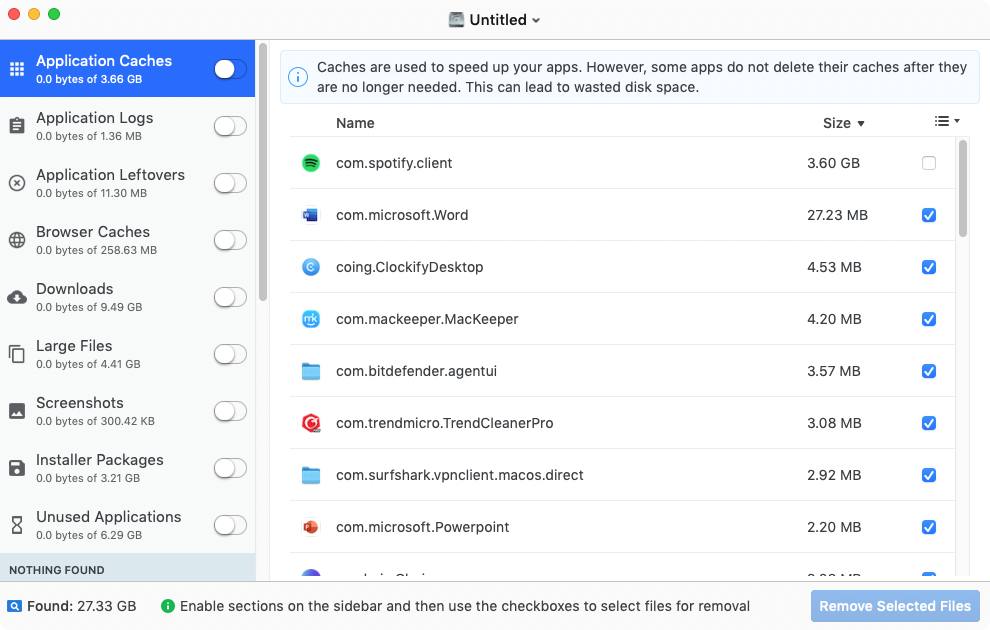Click the Downloads cloud icon
Viewport: 990px width, 630px height.
17,297
